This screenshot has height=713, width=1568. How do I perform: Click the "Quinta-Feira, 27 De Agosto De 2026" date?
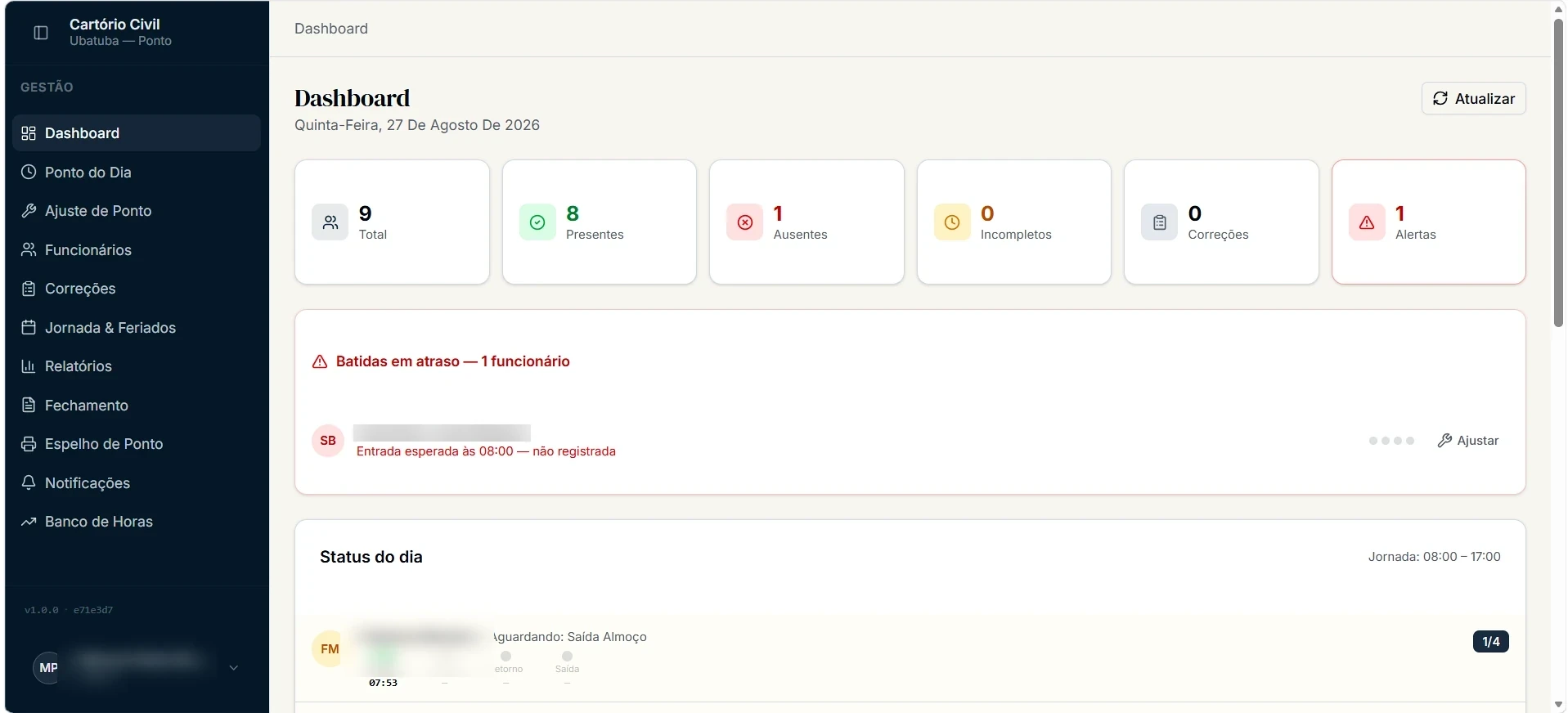click(x=417, y=125)
